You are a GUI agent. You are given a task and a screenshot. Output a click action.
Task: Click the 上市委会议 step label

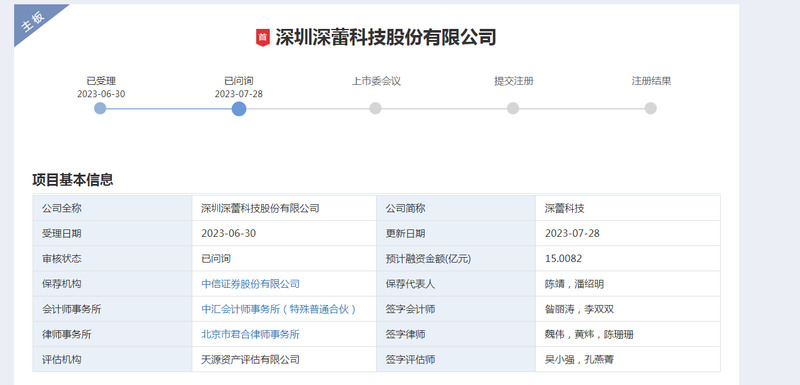coord(376,81)
